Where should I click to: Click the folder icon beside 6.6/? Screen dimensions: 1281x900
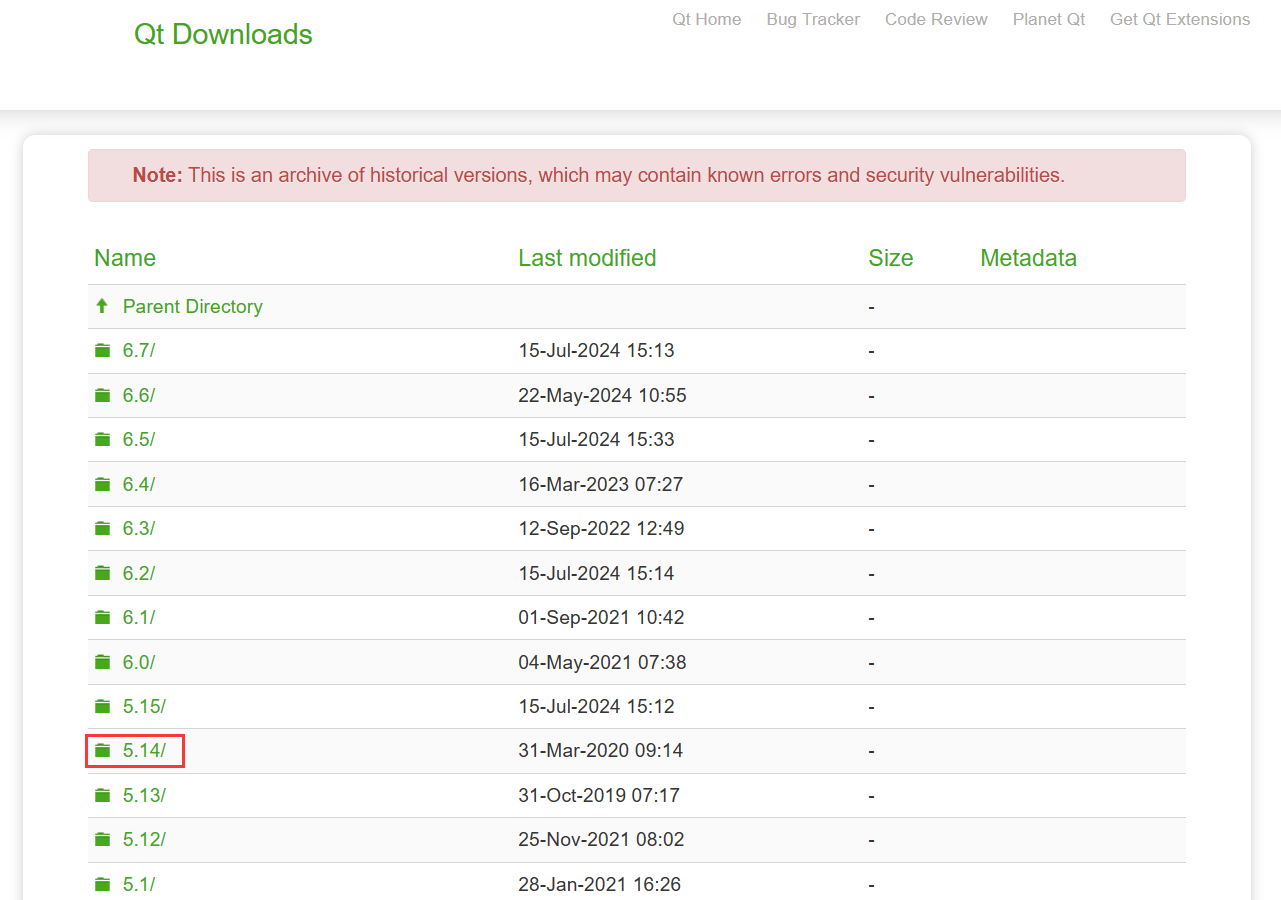[x=102, y=395]
